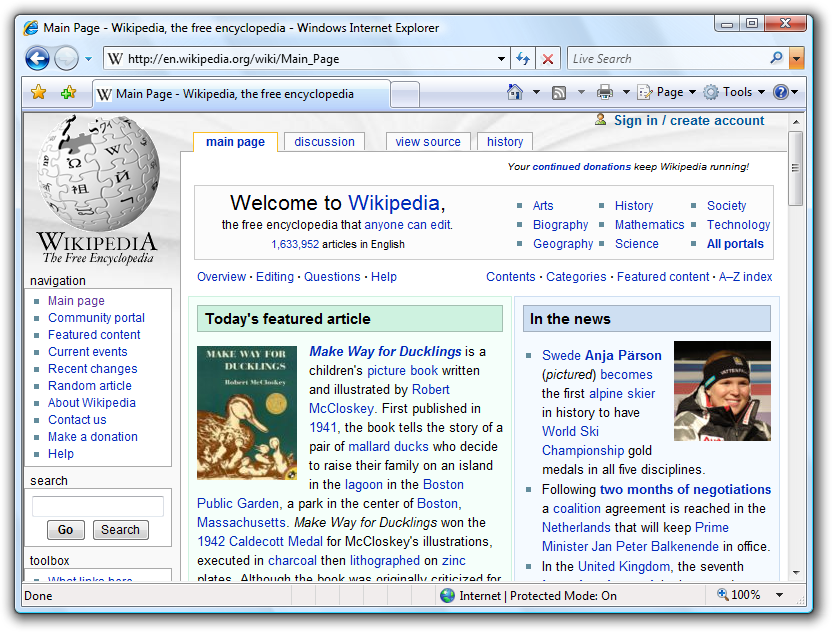Click the 1,633,952 articles count link

[x=295, y=244]
